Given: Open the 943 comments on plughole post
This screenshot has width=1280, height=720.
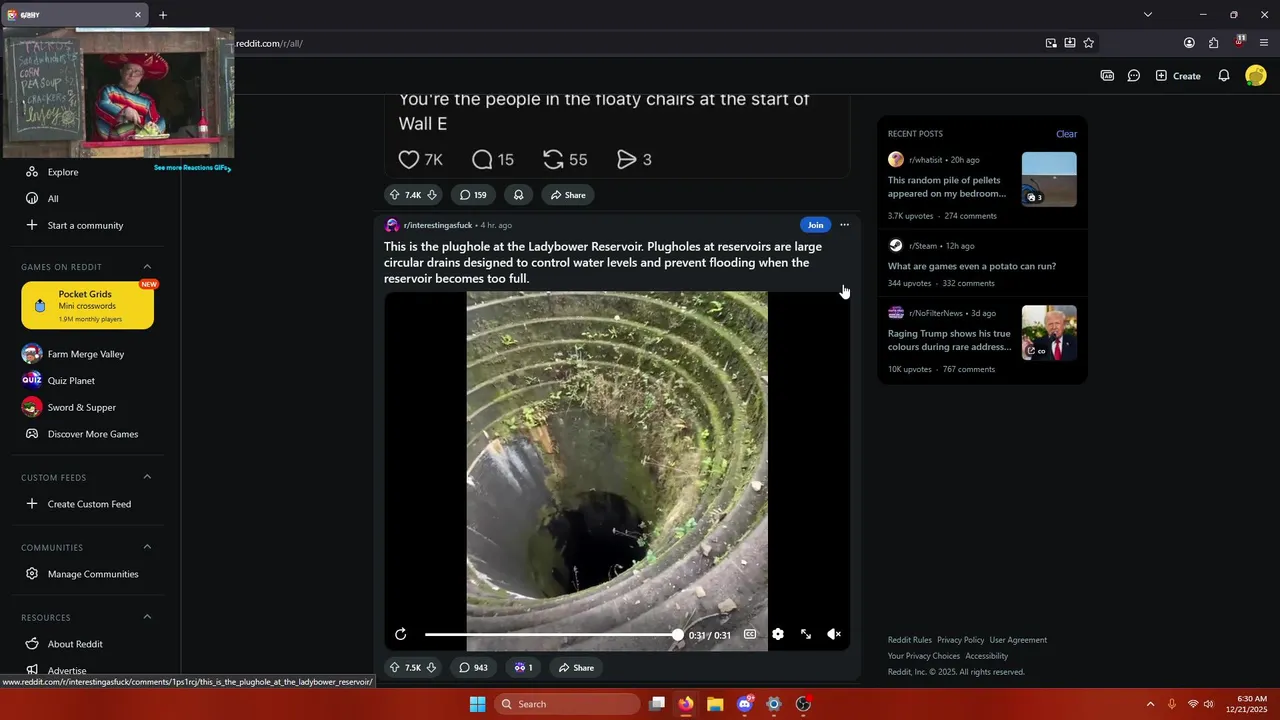Looking at the screenshot, I should pos(474,667).
